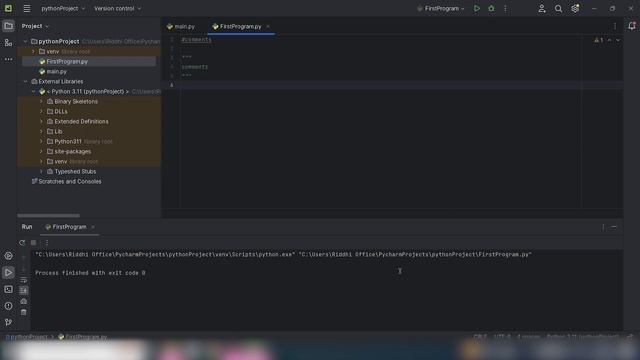Screen dimensions: 640x360
Task: Hide the Run tool window
Action: pos(614,227)
